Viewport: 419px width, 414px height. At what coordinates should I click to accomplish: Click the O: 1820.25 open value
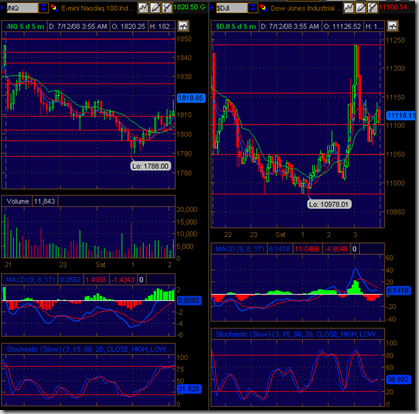point(129,26)
